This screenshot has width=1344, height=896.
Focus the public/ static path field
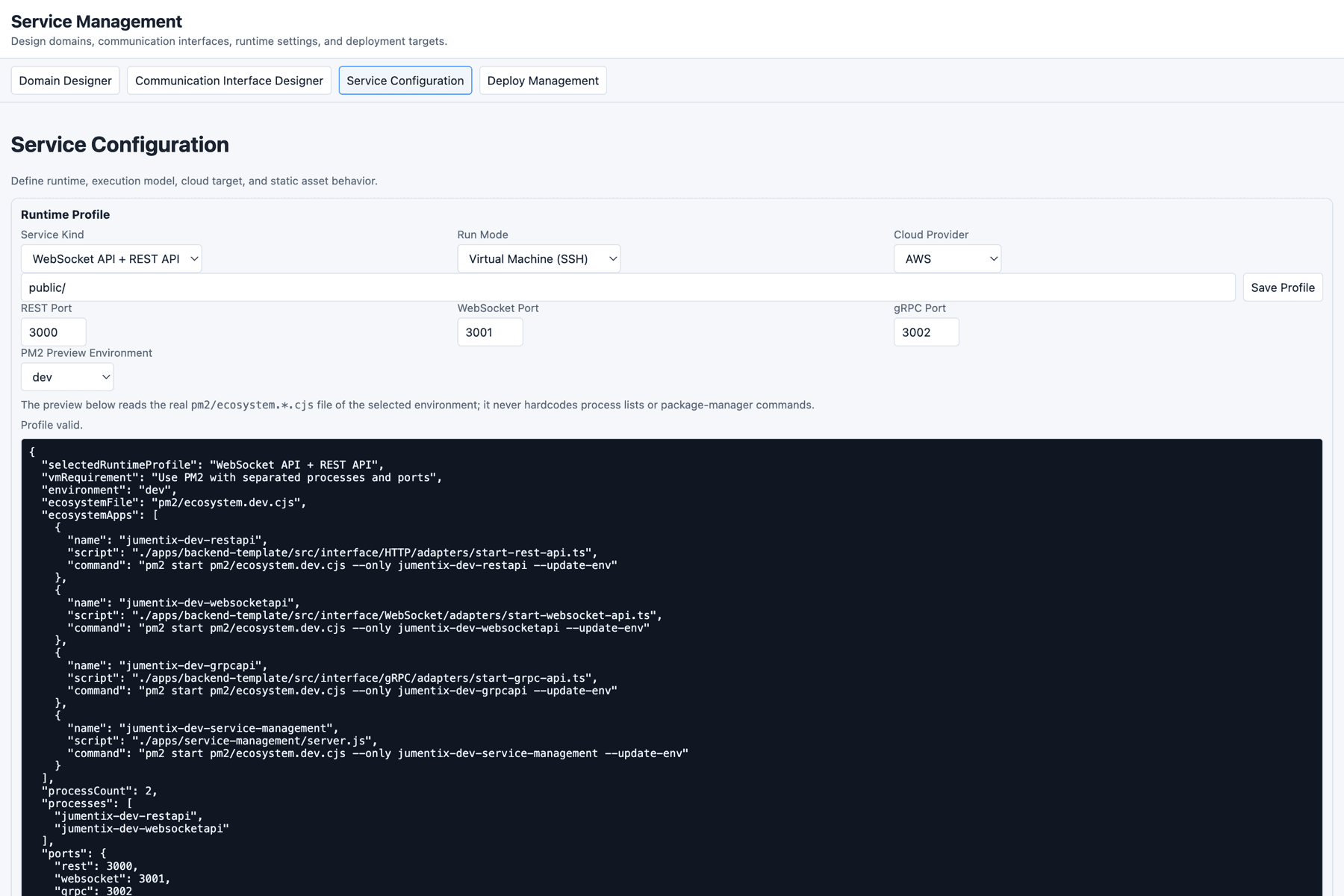[628, 287]
